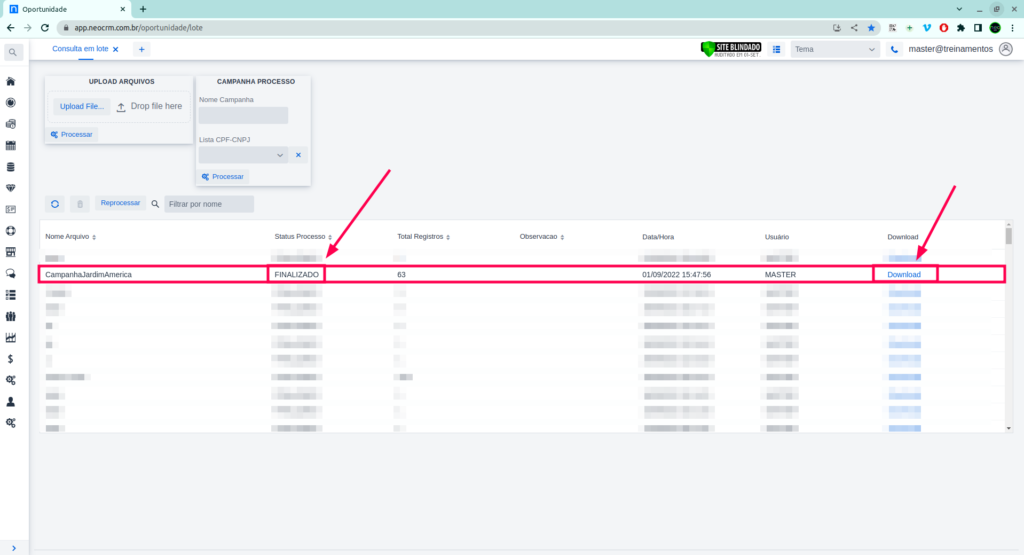The height and width of the screenshot is (555, 1024).
Task: Add a new app tab with plus
Action: pos(141,49)
